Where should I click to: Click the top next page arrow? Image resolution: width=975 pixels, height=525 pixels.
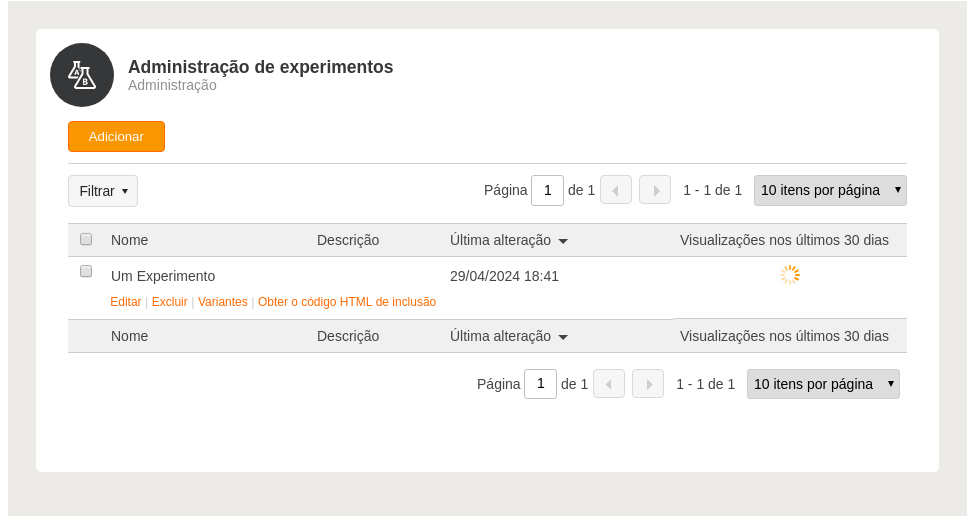point(655,190)
